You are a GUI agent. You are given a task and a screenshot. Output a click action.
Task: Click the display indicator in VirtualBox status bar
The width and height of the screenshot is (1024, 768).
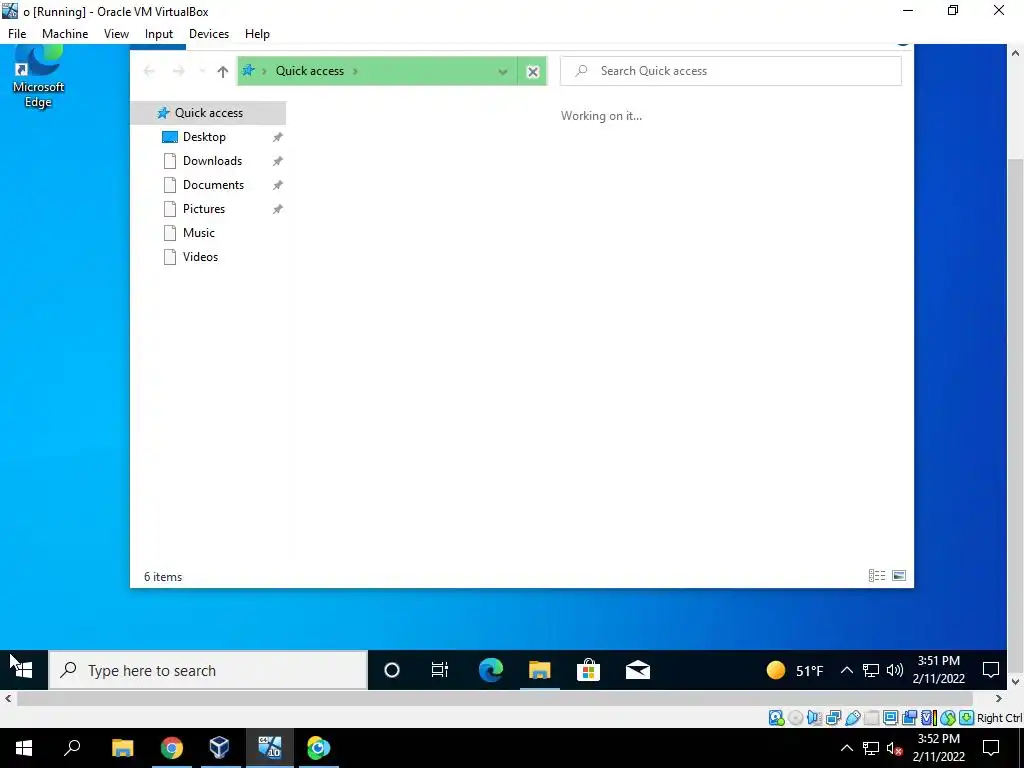[890, 718]
